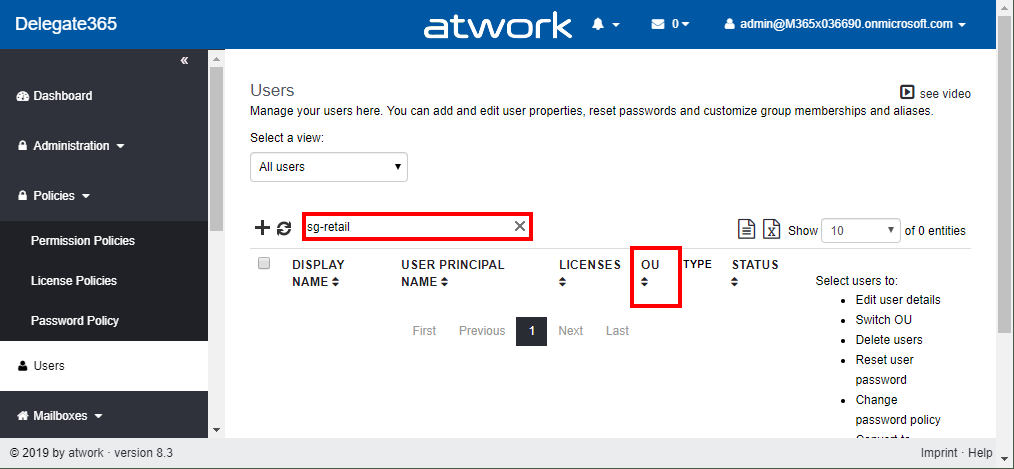Open Permission Policies in sidebar
This screenshot has width=1014, height=469.
(x=83, y=241)
